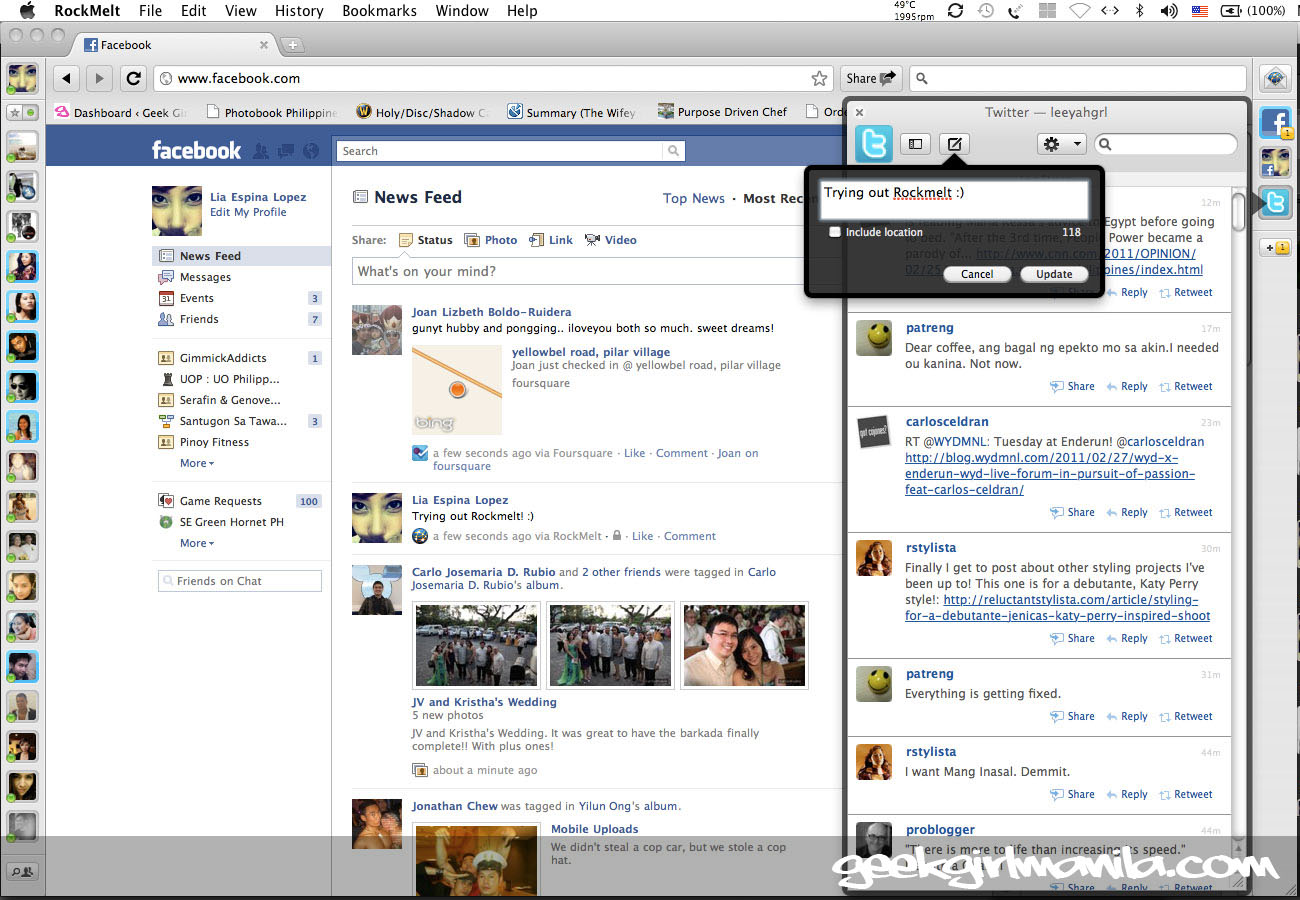
Task: Click the Twitter bird icon in panel
Action: tap(874, 144)
